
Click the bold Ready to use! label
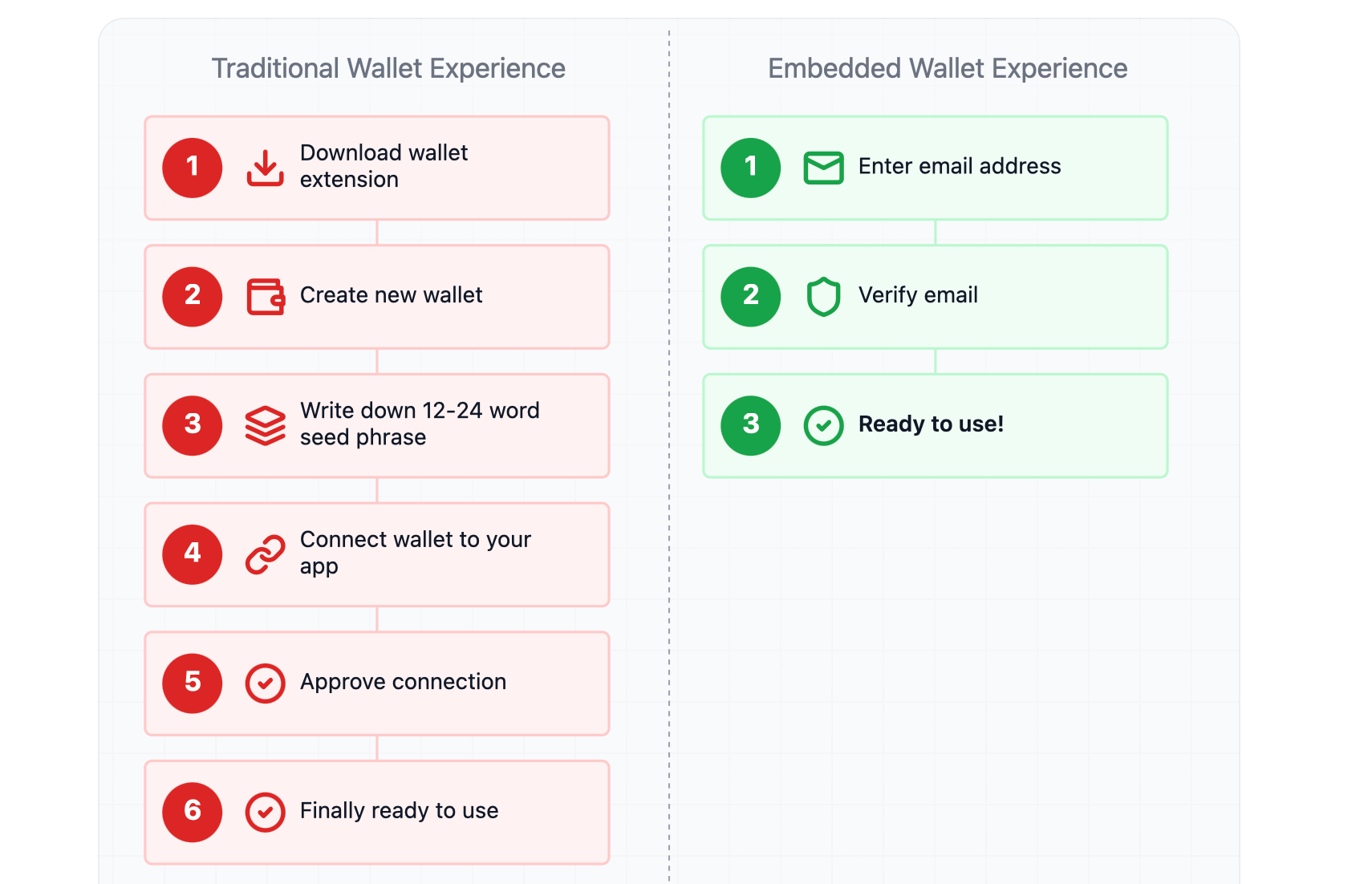pos(931,424)
